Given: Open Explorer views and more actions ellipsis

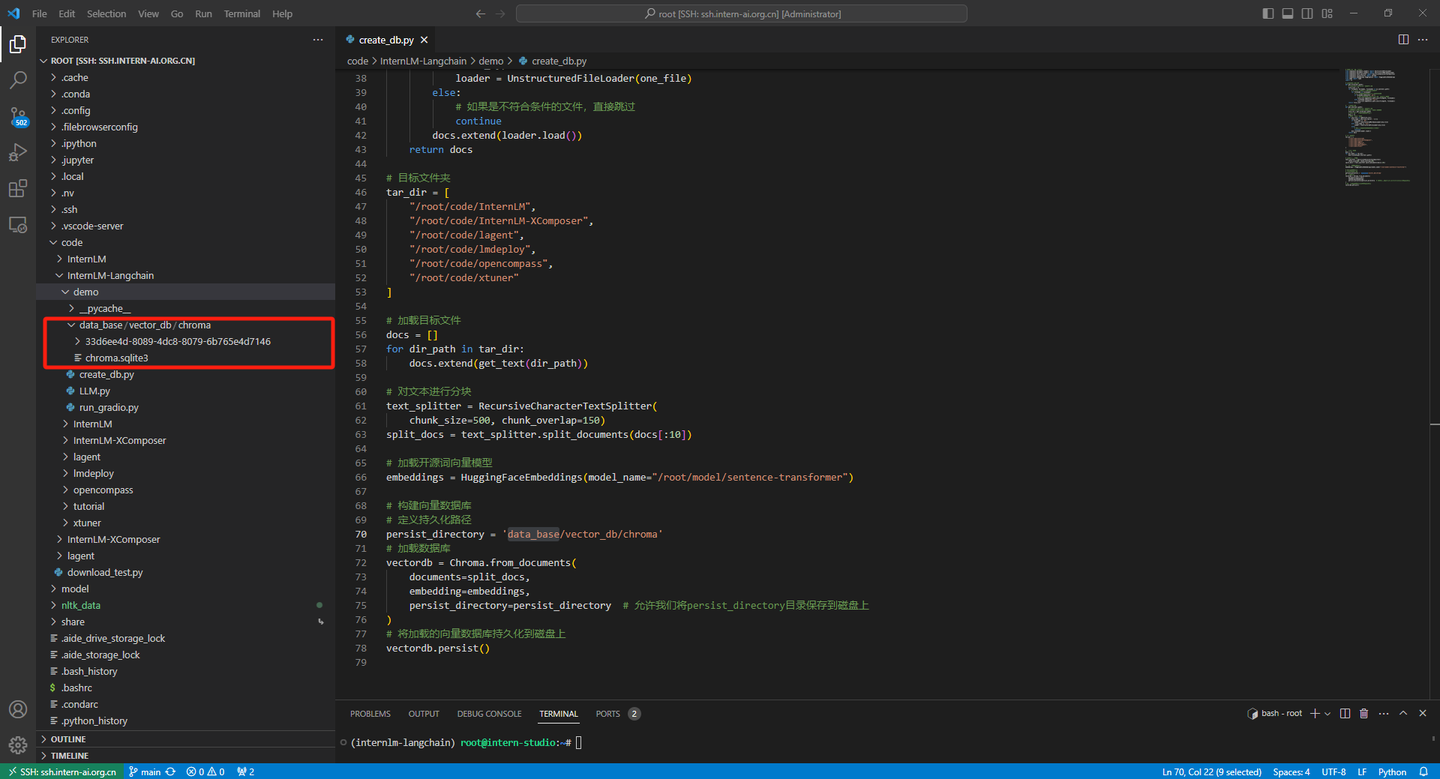Looking at the screenshot, I should (x=318, y=40).
